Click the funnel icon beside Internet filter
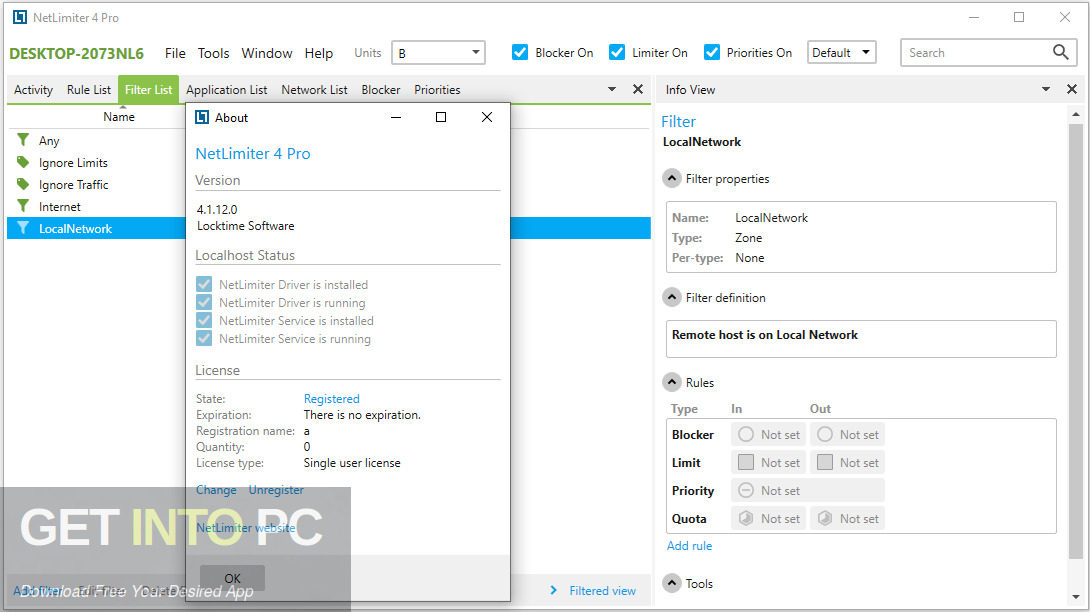The width and height of the screenshot is (1090, 612). 23,206
